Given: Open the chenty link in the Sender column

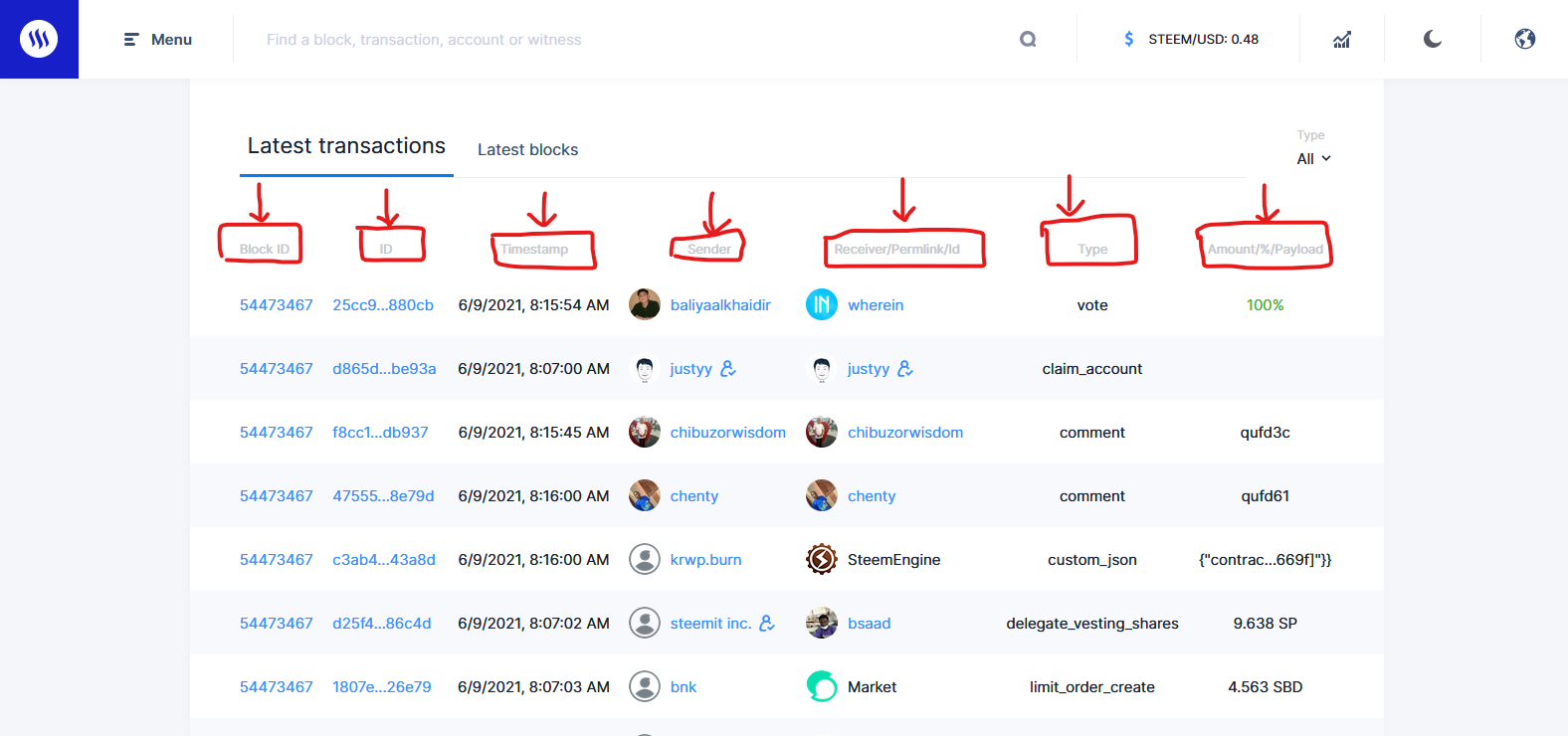Looking at the screenshot, I should (x=694, y=496).
